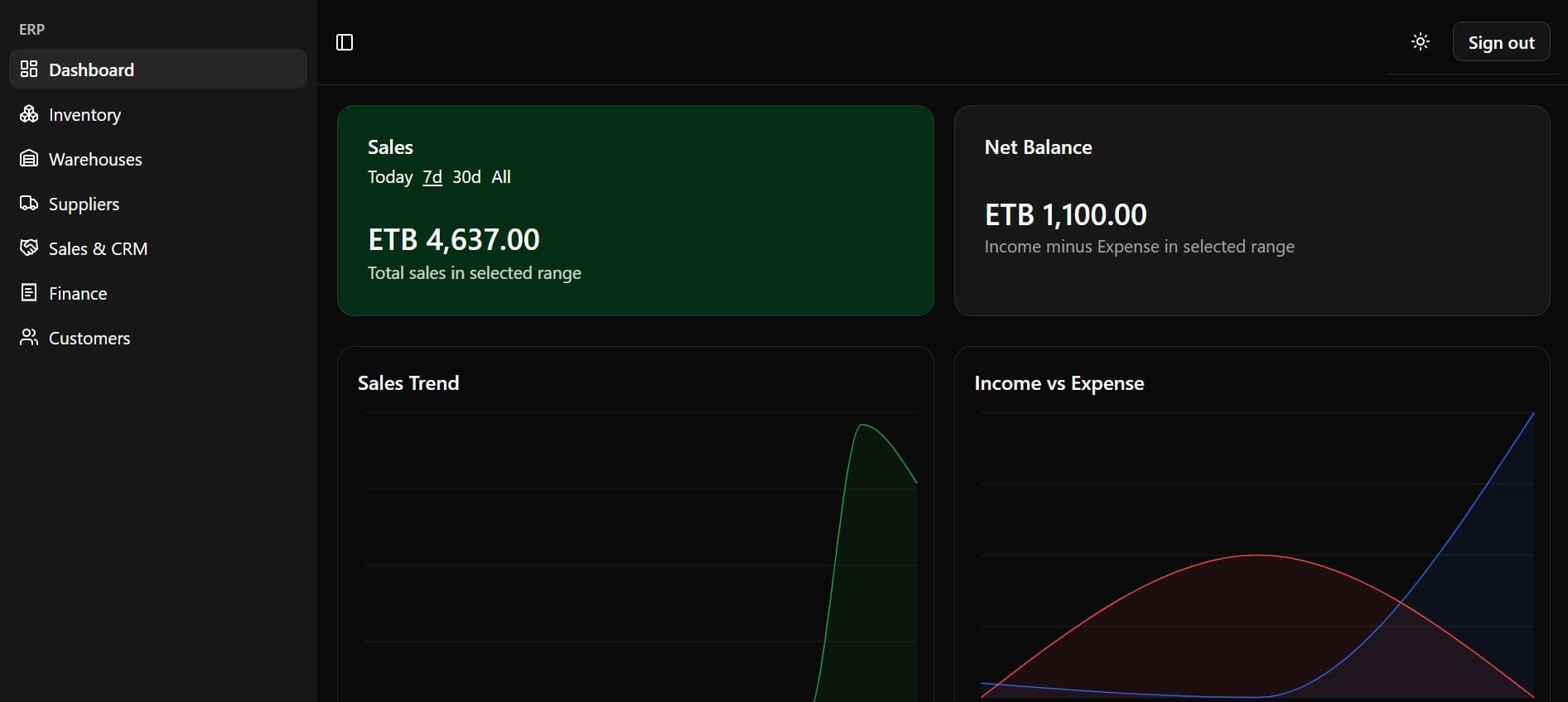Click the red expense curve peak

[x=1257, y=555]
